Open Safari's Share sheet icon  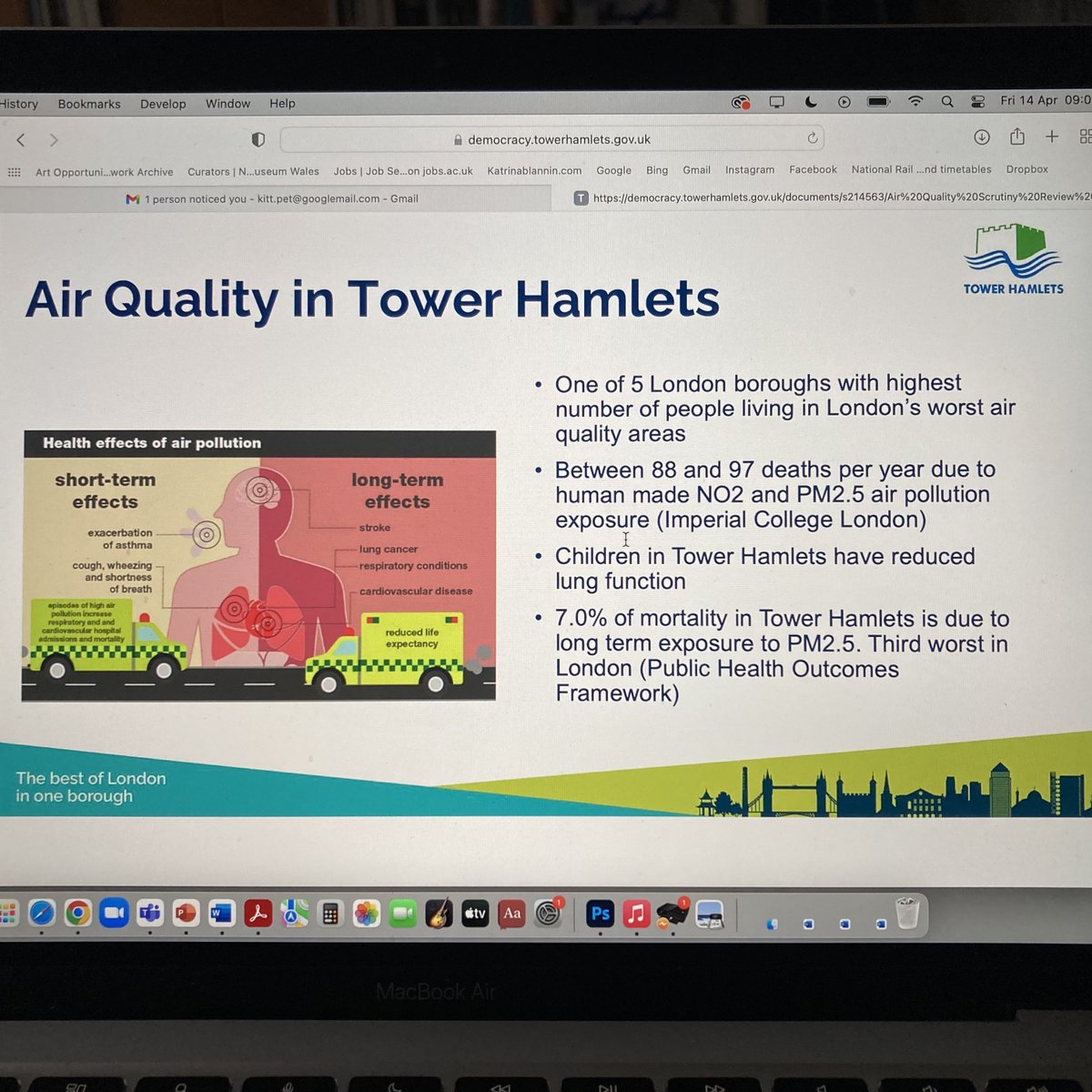point(1017,136)
